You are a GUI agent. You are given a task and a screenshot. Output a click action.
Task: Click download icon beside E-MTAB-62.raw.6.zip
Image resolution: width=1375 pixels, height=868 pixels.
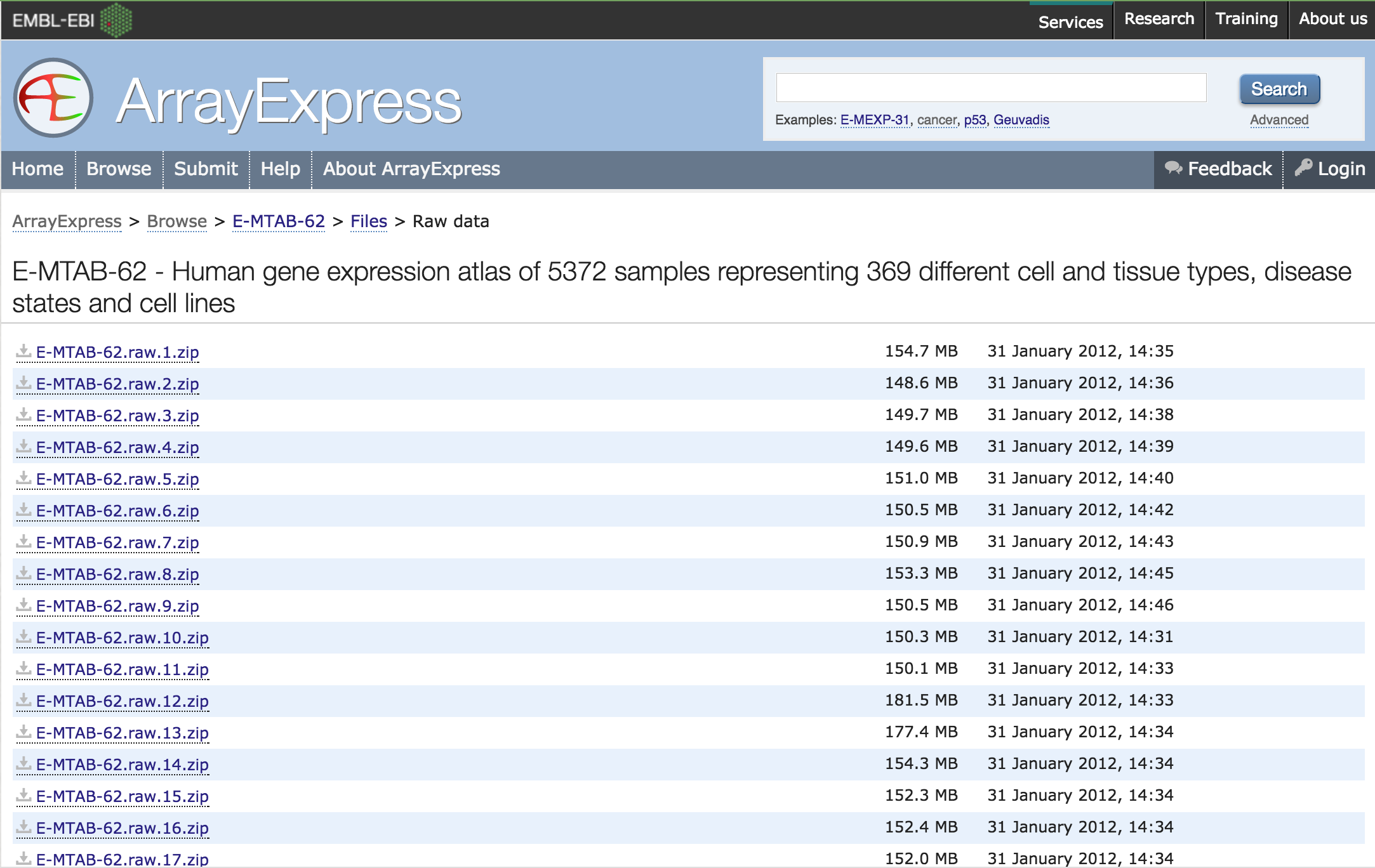pos(23,510)
